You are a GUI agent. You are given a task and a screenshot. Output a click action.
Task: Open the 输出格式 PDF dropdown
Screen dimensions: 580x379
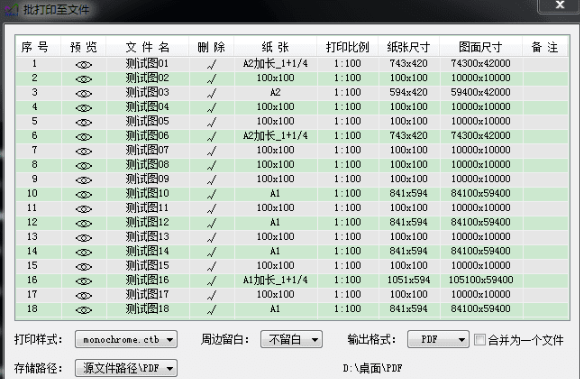(438, 339)
